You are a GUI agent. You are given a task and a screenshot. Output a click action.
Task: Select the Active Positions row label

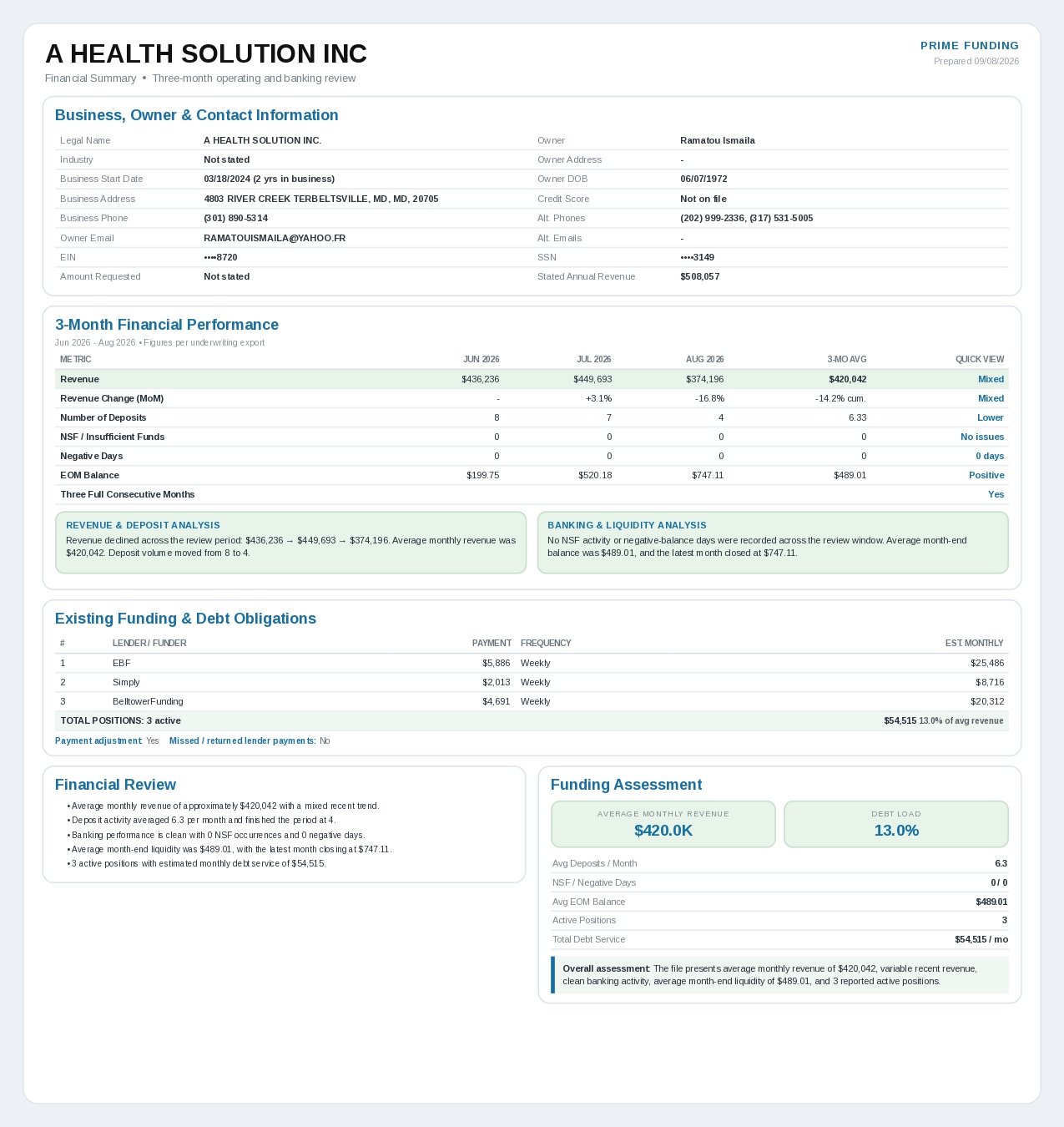(584, 920)
